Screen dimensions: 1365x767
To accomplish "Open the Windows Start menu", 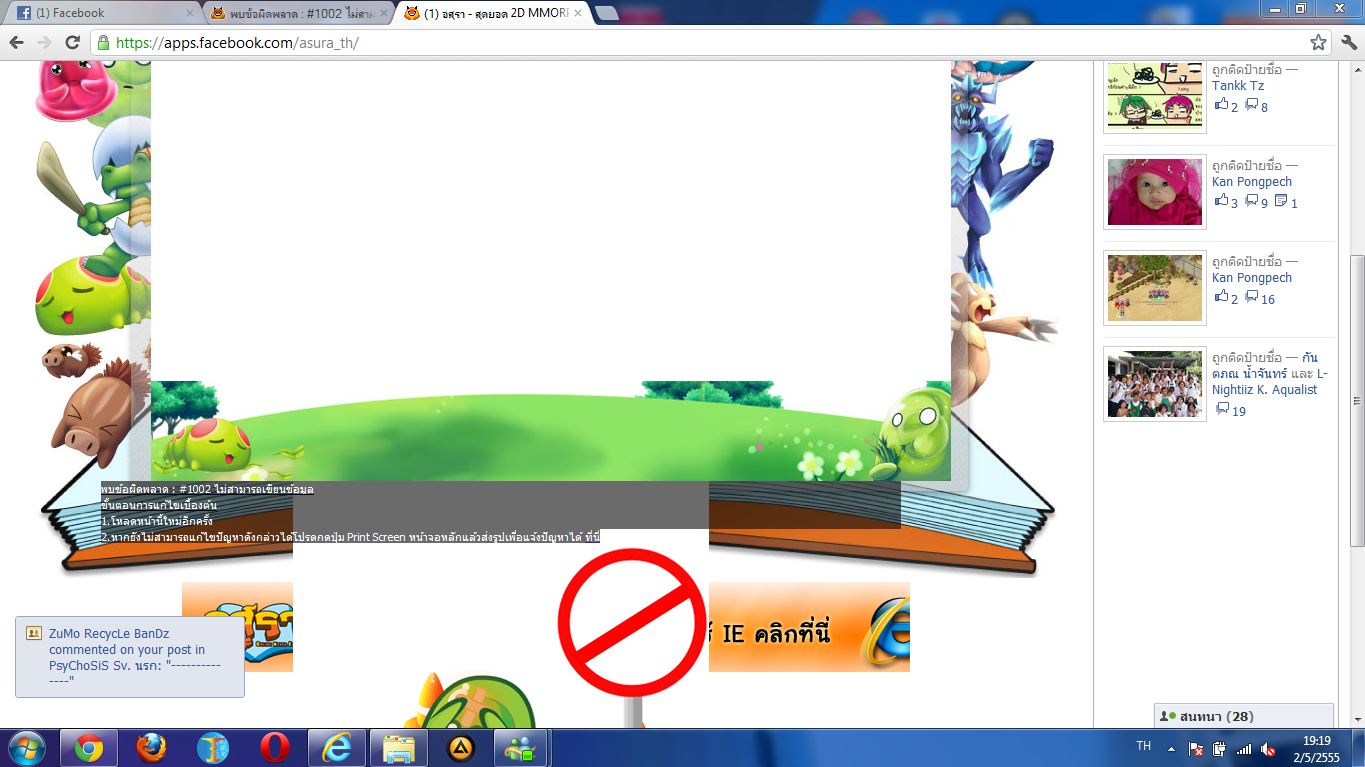I will point(26,748).
